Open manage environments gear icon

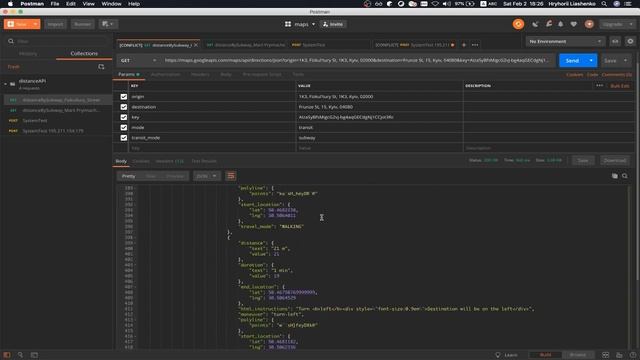630,41
